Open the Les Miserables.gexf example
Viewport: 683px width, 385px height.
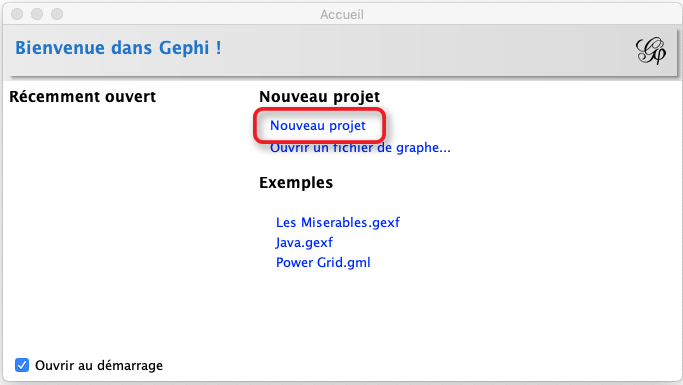point(338,222)
